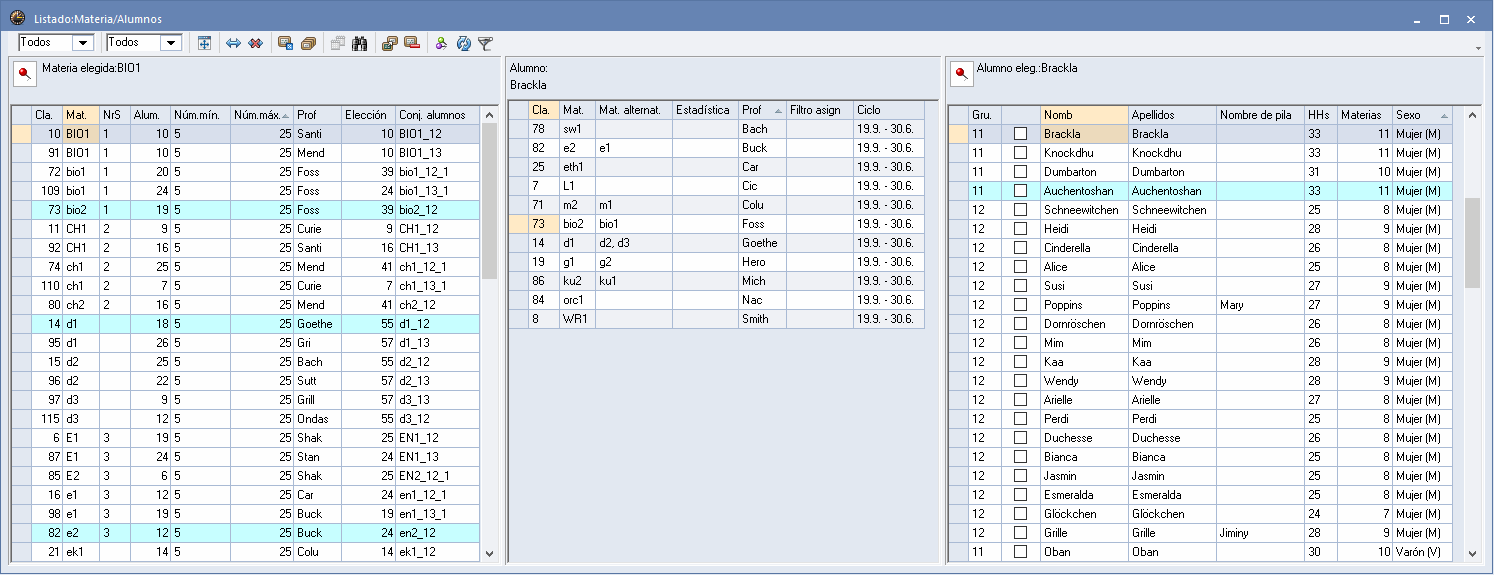Select the WR1 row with teacher Smith
The width and height of the screenshot is (1494, 575).
pos(717,319)
